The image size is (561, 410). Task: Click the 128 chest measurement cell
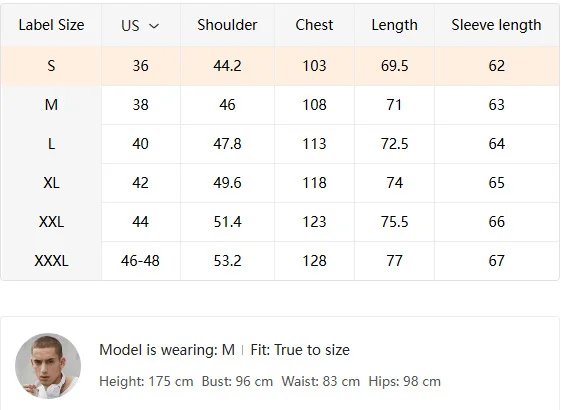[x=314, y=261]
